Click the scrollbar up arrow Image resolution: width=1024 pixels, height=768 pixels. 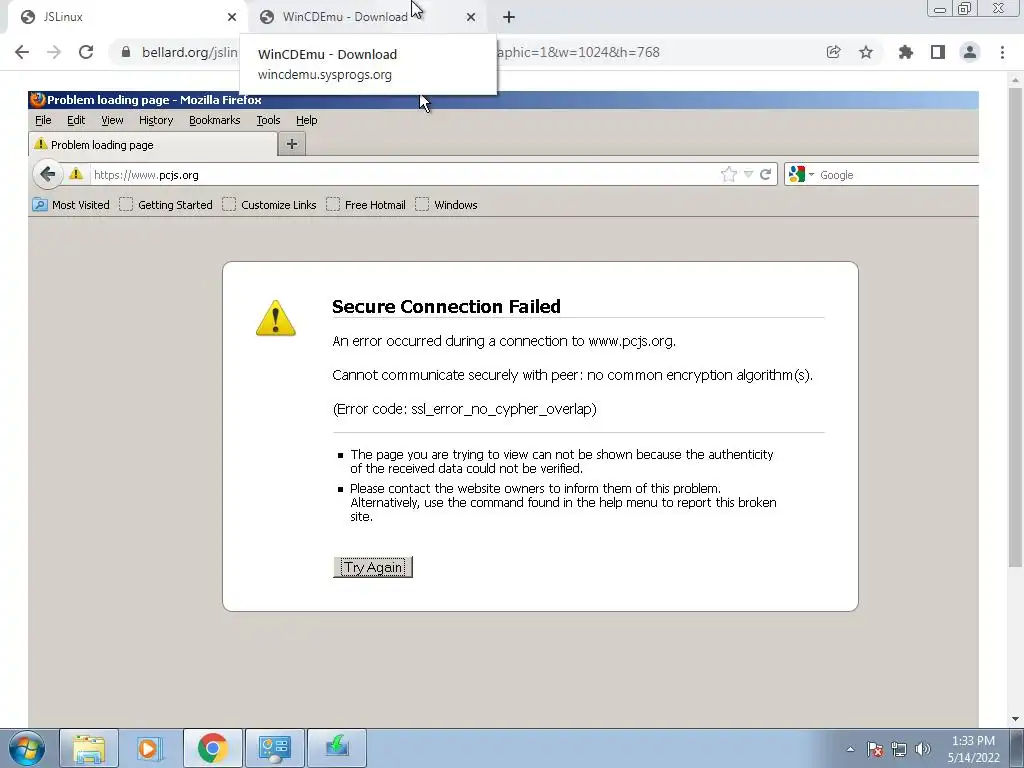coord(1015,80)
